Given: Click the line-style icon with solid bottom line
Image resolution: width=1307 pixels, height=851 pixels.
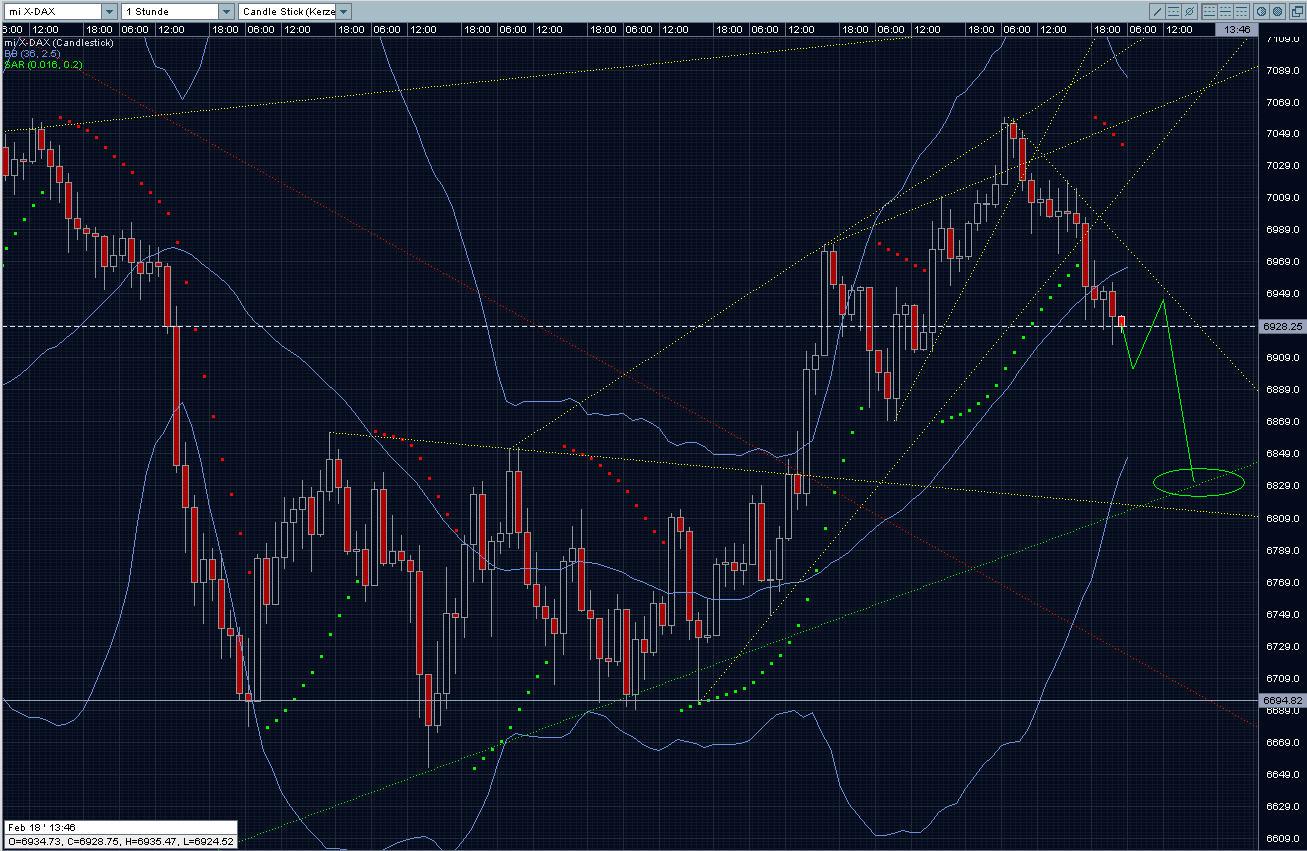Looking at the screenshot, I should point(1210,12).
